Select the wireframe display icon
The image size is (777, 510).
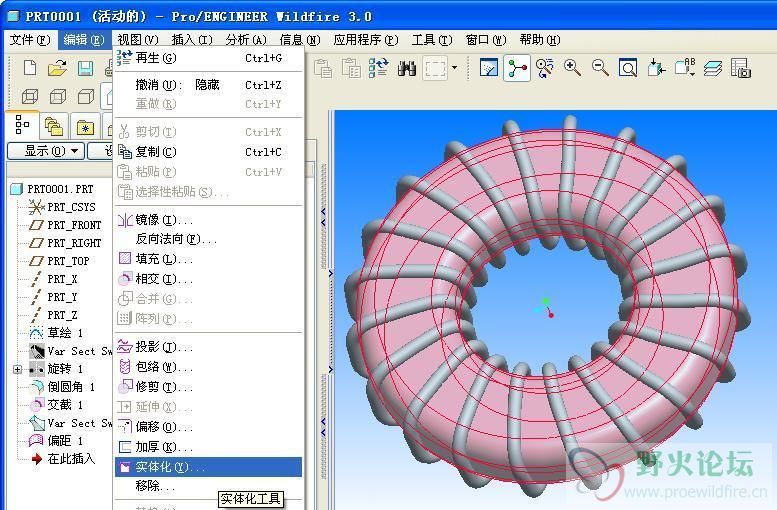30,96
